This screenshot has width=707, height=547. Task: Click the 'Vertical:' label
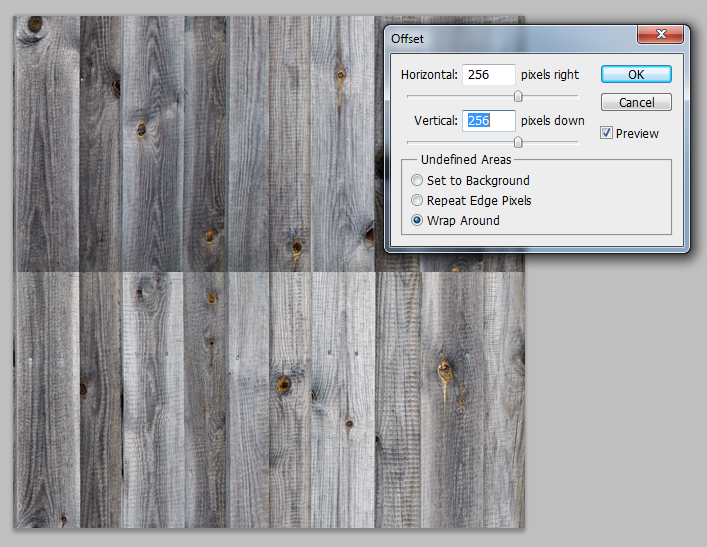point(436,121)
